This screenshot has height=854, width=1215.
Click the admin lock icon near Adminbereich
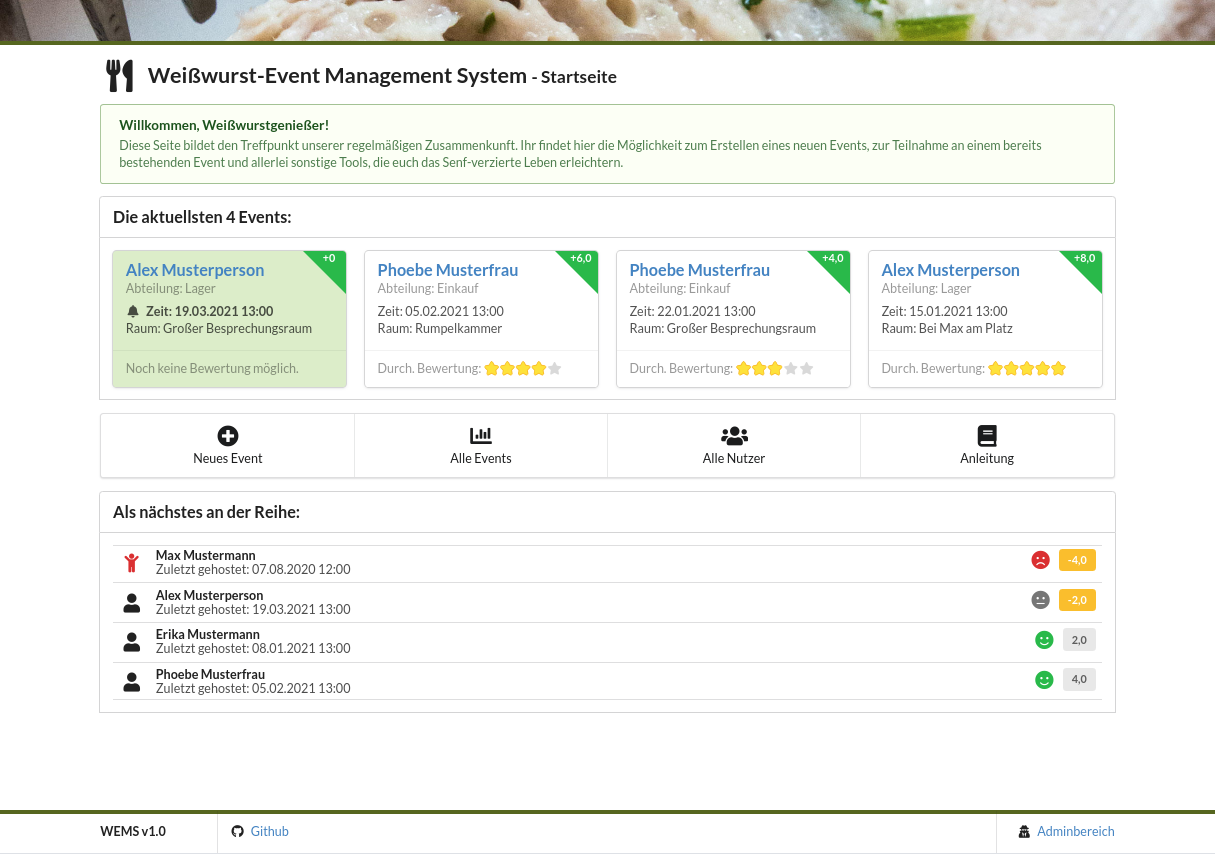(x=1024, y=831)
